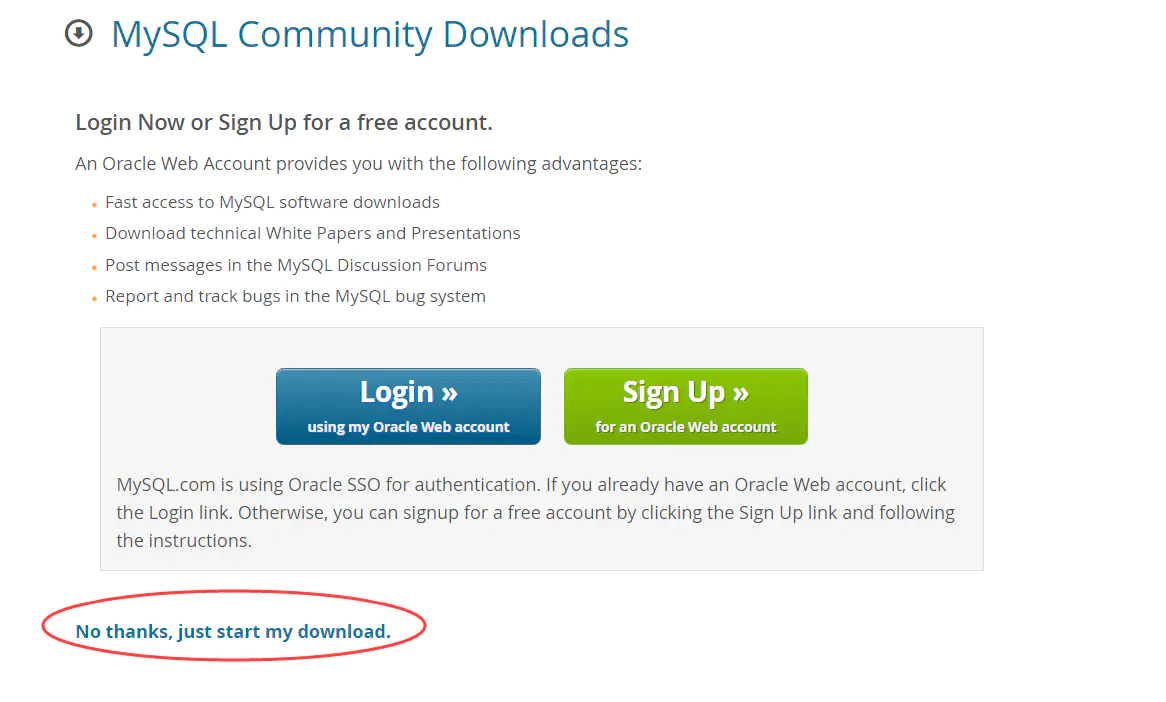Click the paragraph's last line 'the instructions.'
This screenshot has width=1166, height=702.
coord(184,541)
